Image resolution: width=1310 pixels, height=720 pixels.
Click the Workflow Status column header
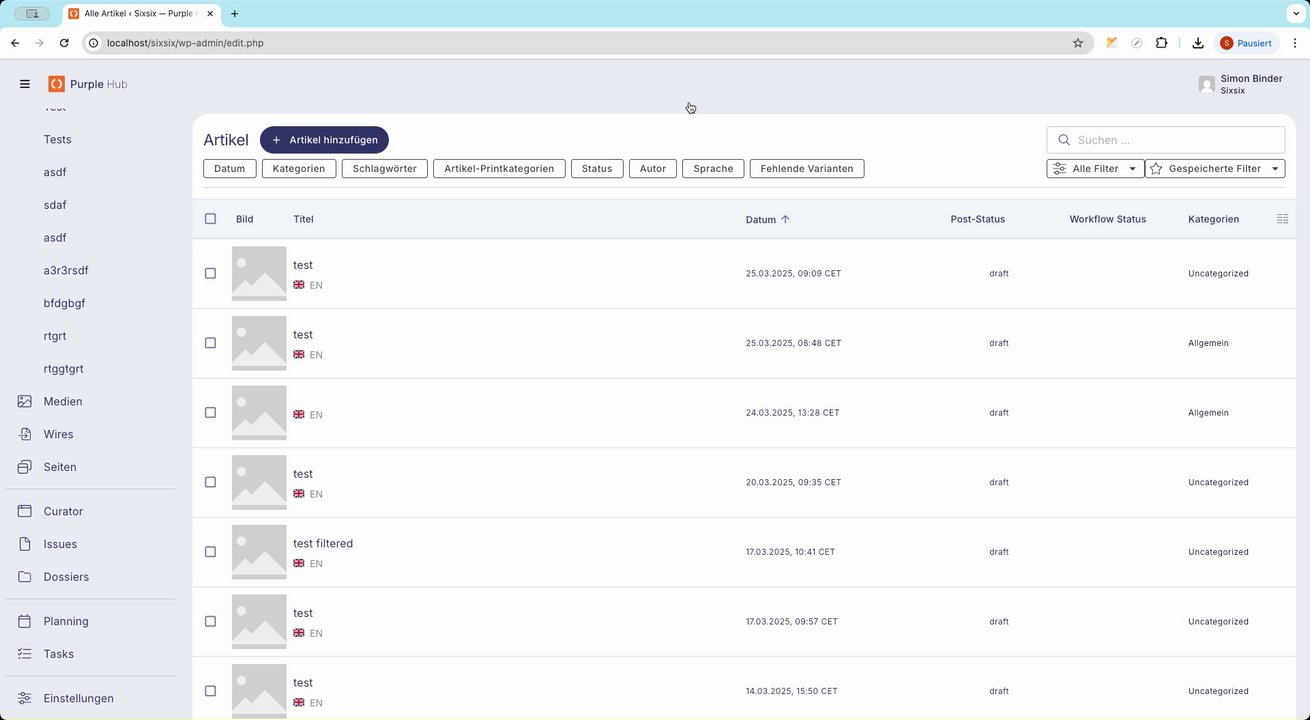1107,219
